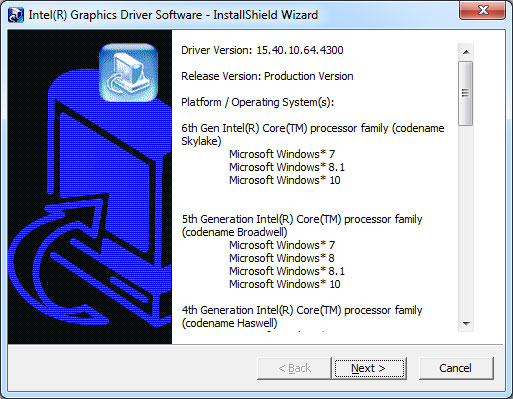Click Microsoft Windows* 8.1 under Broadwell

[287, 271]
